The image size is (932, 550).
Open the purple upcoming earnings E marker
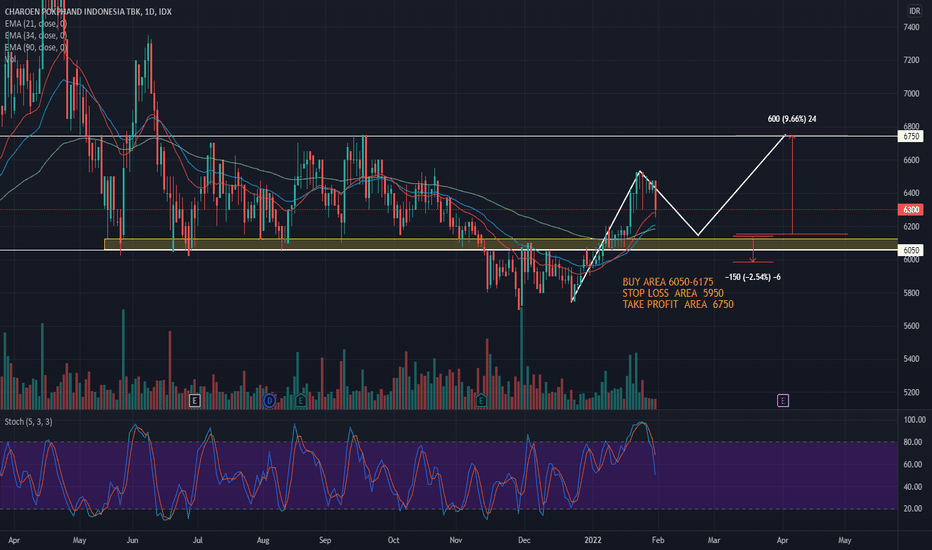coord(783,401)
